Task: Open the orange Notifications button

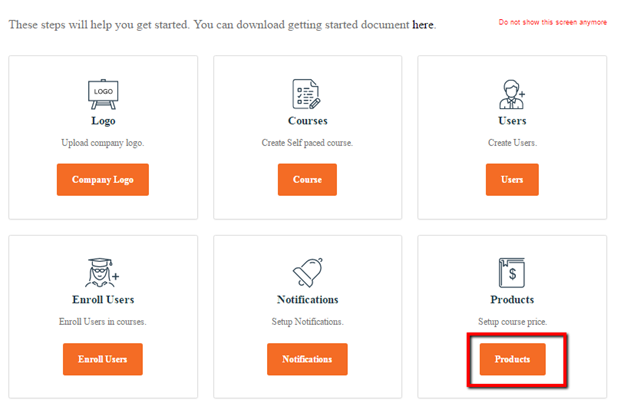Action: (307, 359)
